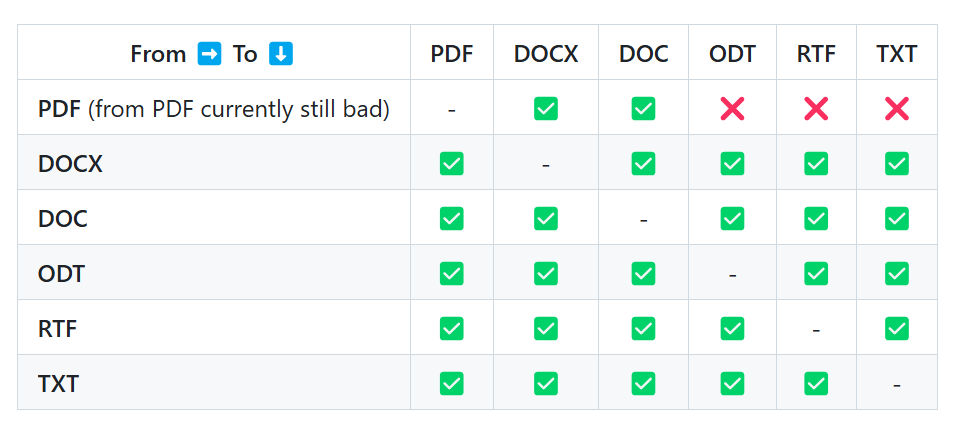
Task: Click the dash in DOC to DOC cell
Action: (x=643, y=219)
